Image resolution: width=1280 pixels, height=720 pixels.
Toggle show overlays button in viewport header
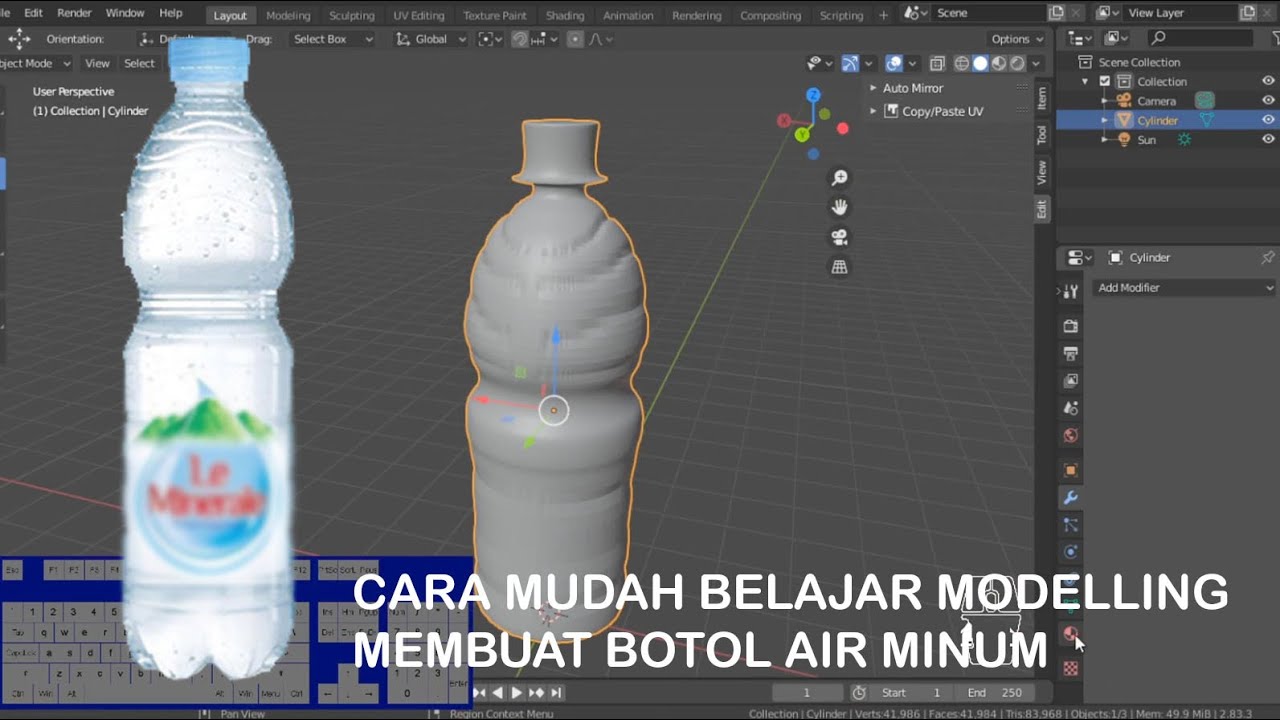(894, 63)
